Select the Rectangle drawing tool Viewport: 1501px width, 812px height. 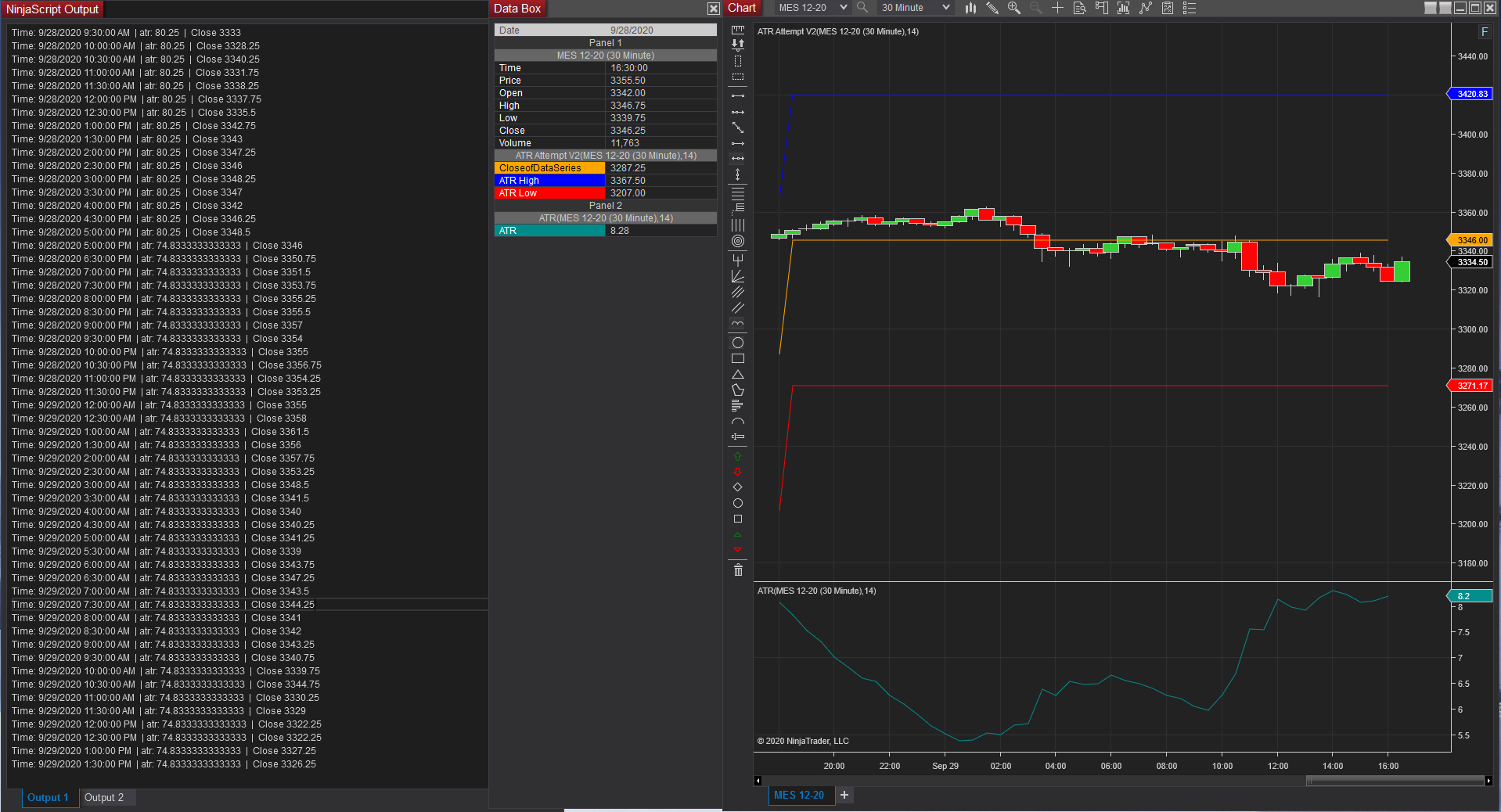(738, 358)
